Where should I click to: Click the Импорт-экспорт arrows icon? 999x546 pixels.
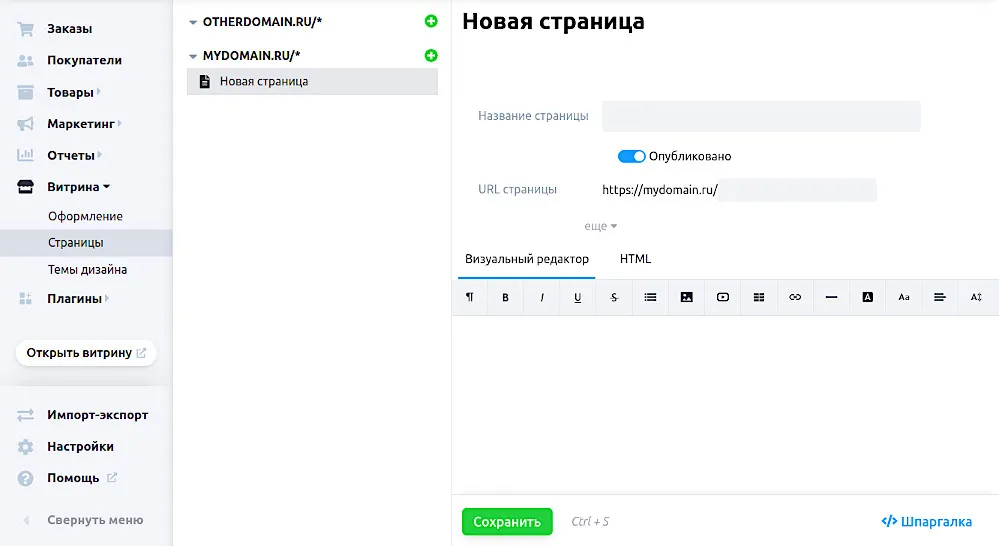(x=25, y=415)
